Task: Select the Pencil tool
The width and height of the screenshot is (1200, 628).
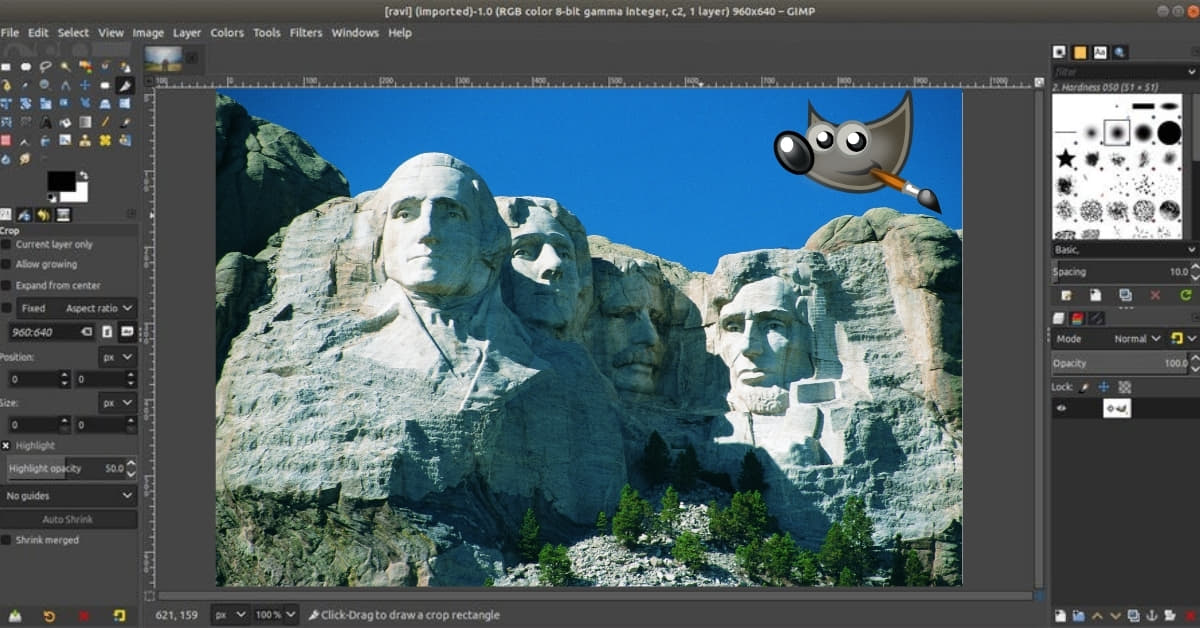Action: (105, 122)
